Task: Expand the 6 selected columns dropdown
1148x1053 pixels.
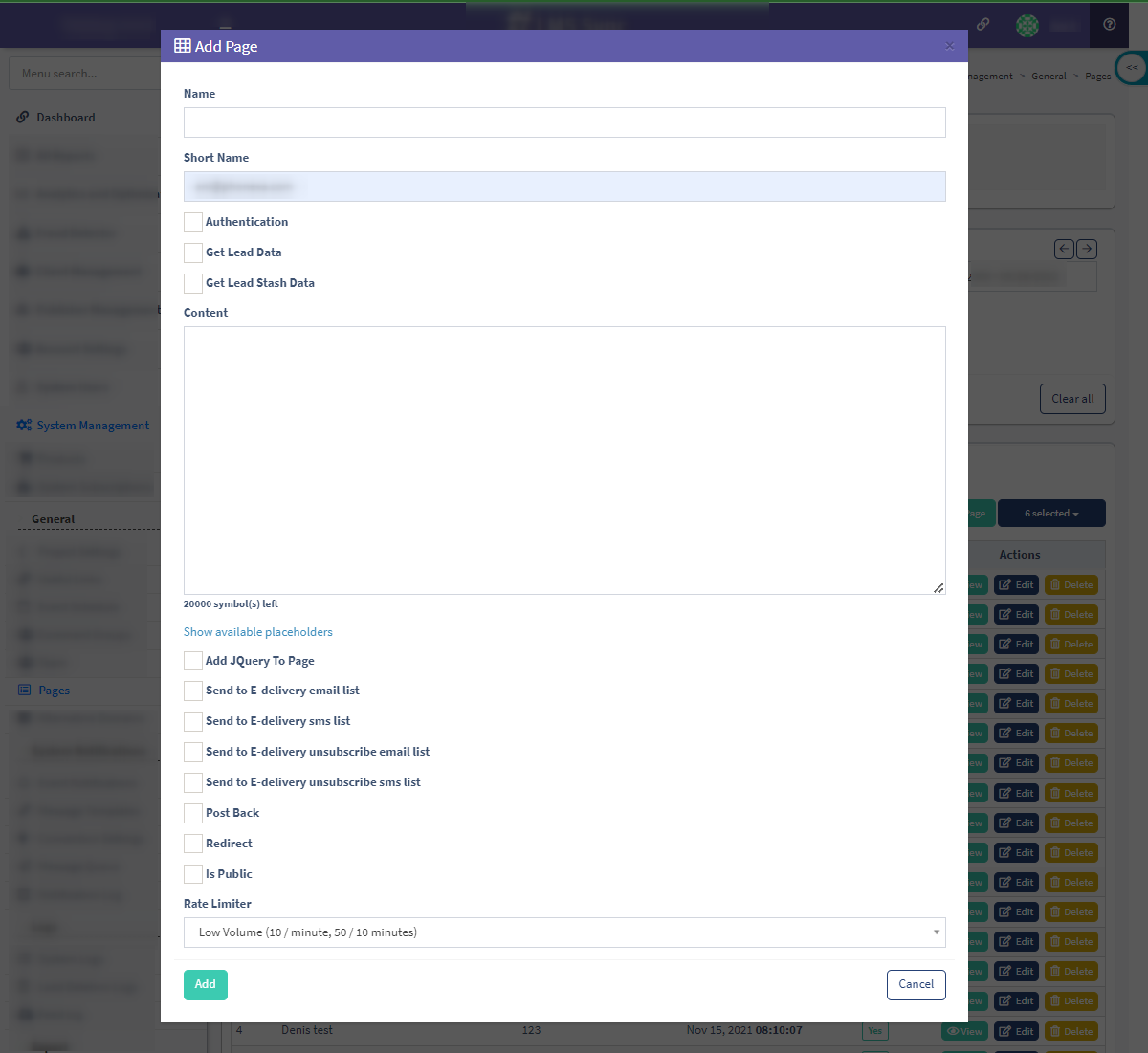Action: 1051,514
